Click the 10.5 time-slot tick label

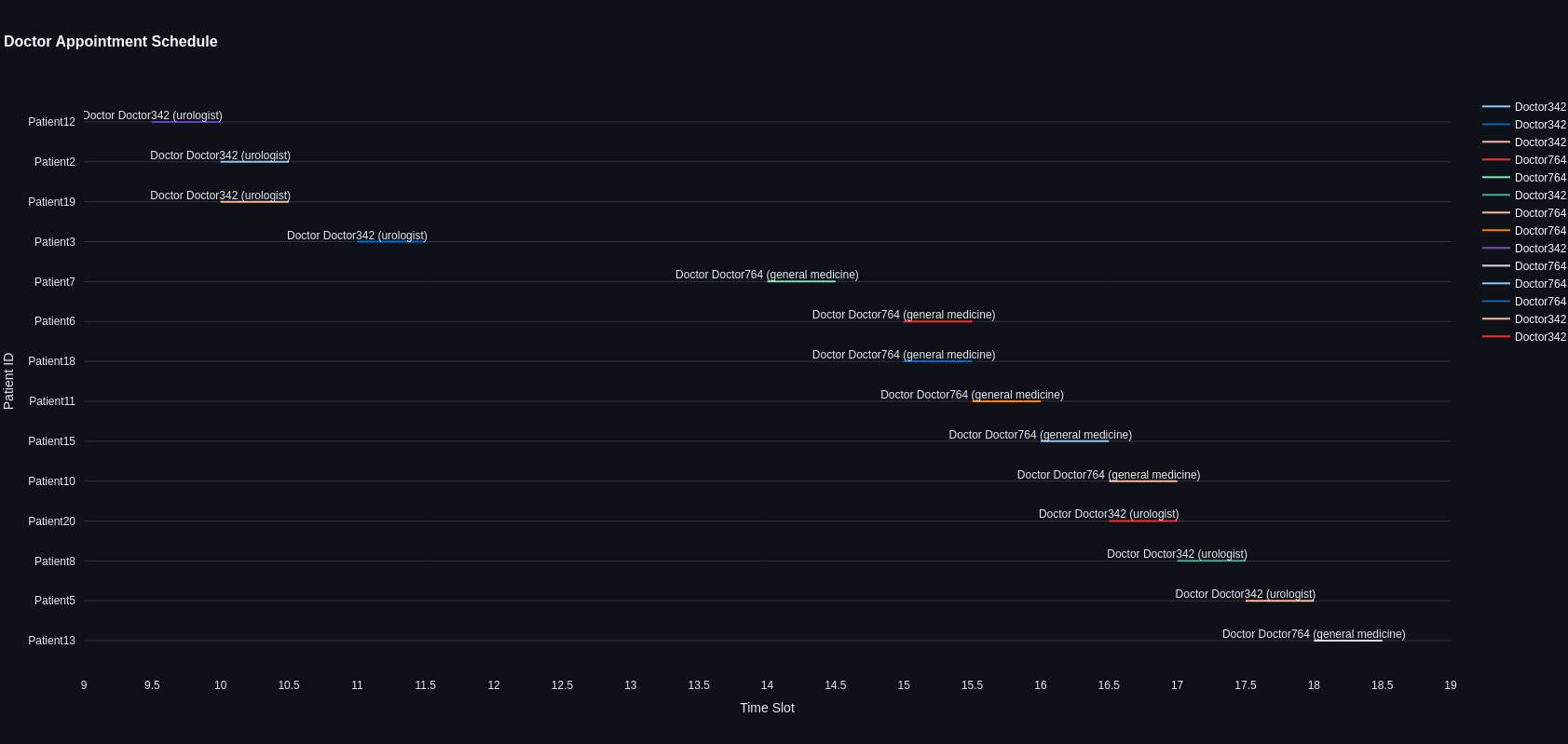pyautogui.click(x=289, y=685)
